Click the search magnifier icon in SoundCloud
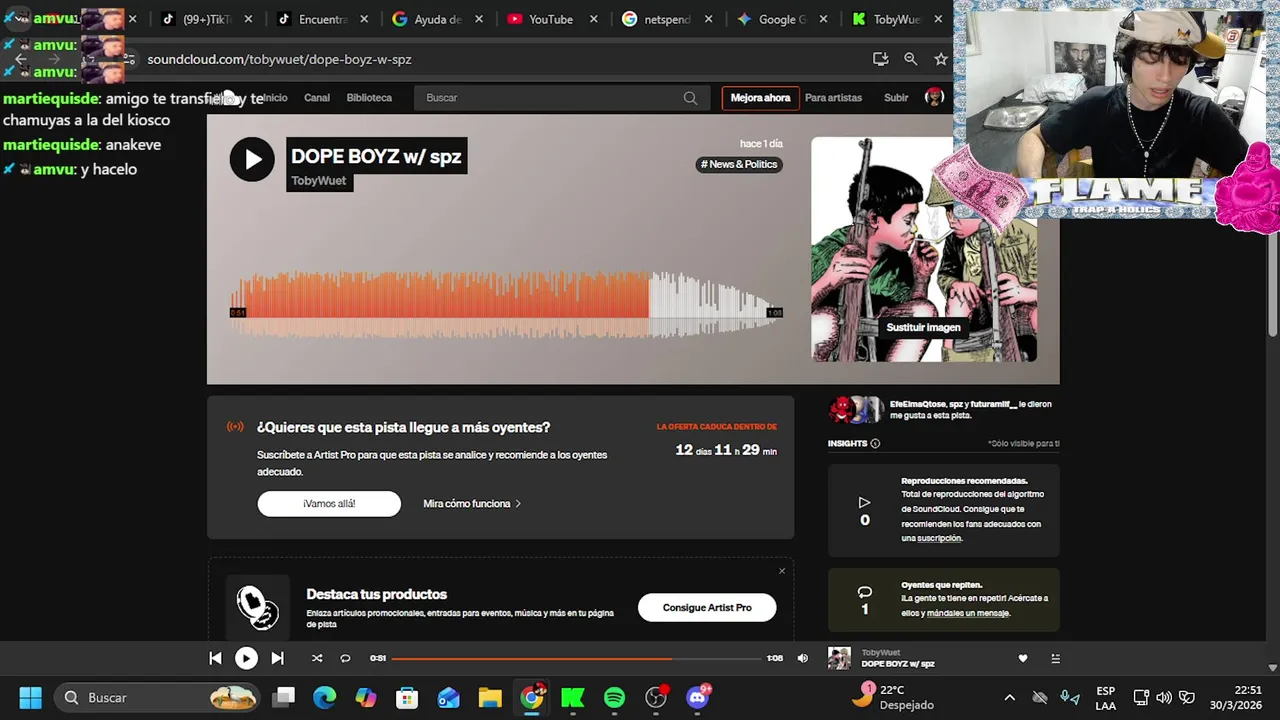This screenshot has width=1280, height=720. [x=690, y=98]
